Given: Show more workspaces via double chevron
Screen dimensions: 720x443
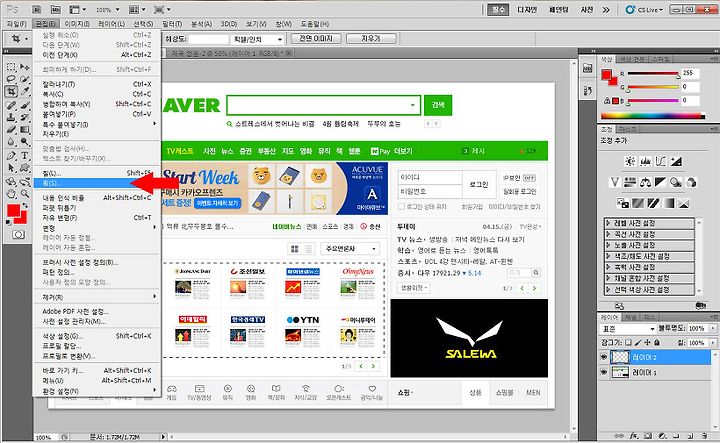Looking at the screenshot, I should point(606,9).
